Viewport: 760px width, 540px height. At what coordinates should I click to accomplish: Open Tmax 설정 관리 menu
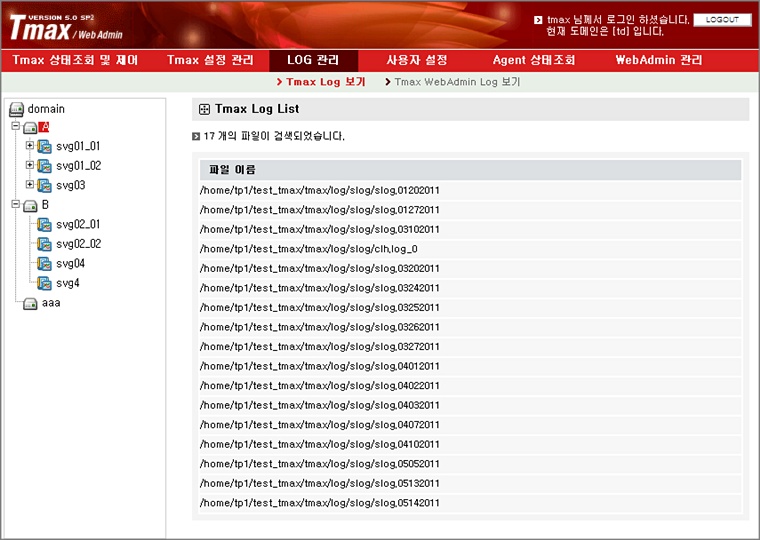pos(210,60)
